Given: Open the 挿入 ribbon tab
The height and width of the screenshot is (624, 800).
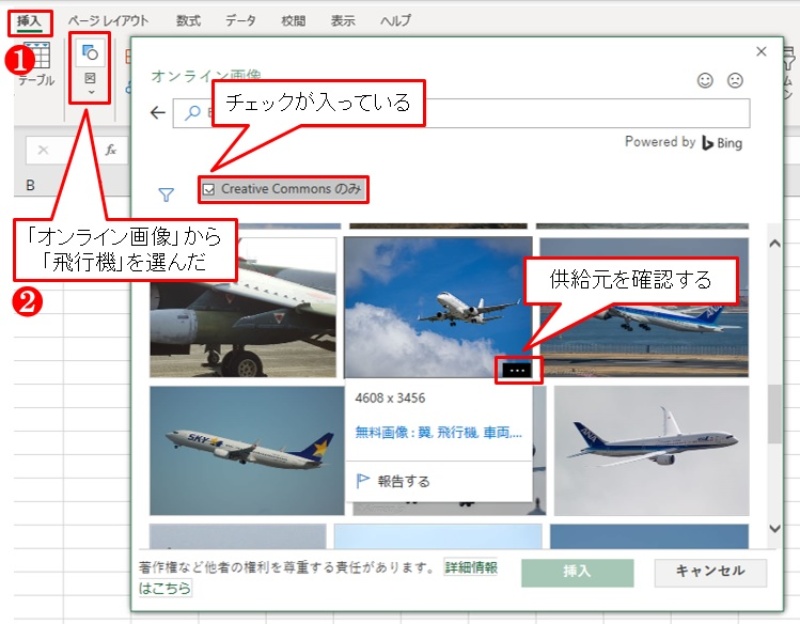Looking at the screenshot, I should point(29,20).
